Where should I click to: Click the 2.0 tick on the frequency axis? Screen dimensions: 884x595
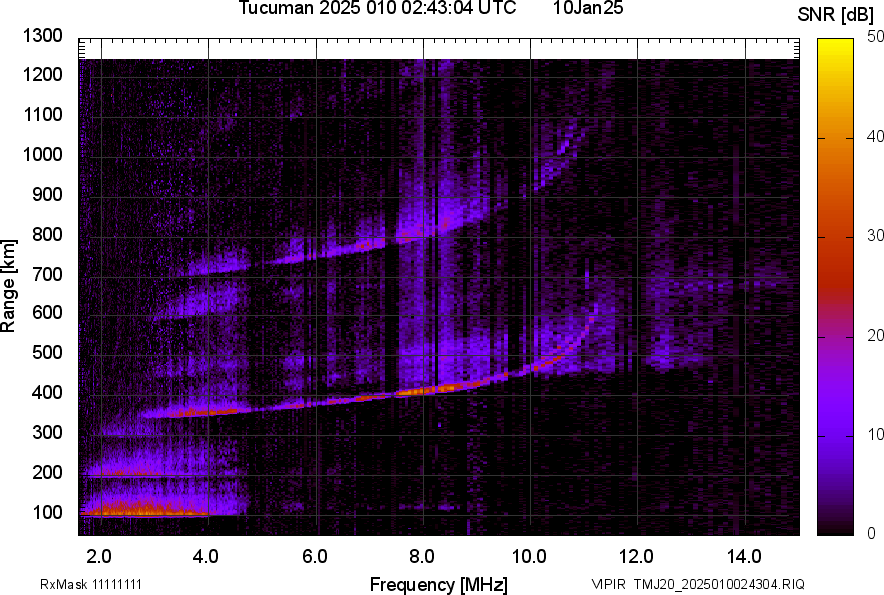(99, 556)
